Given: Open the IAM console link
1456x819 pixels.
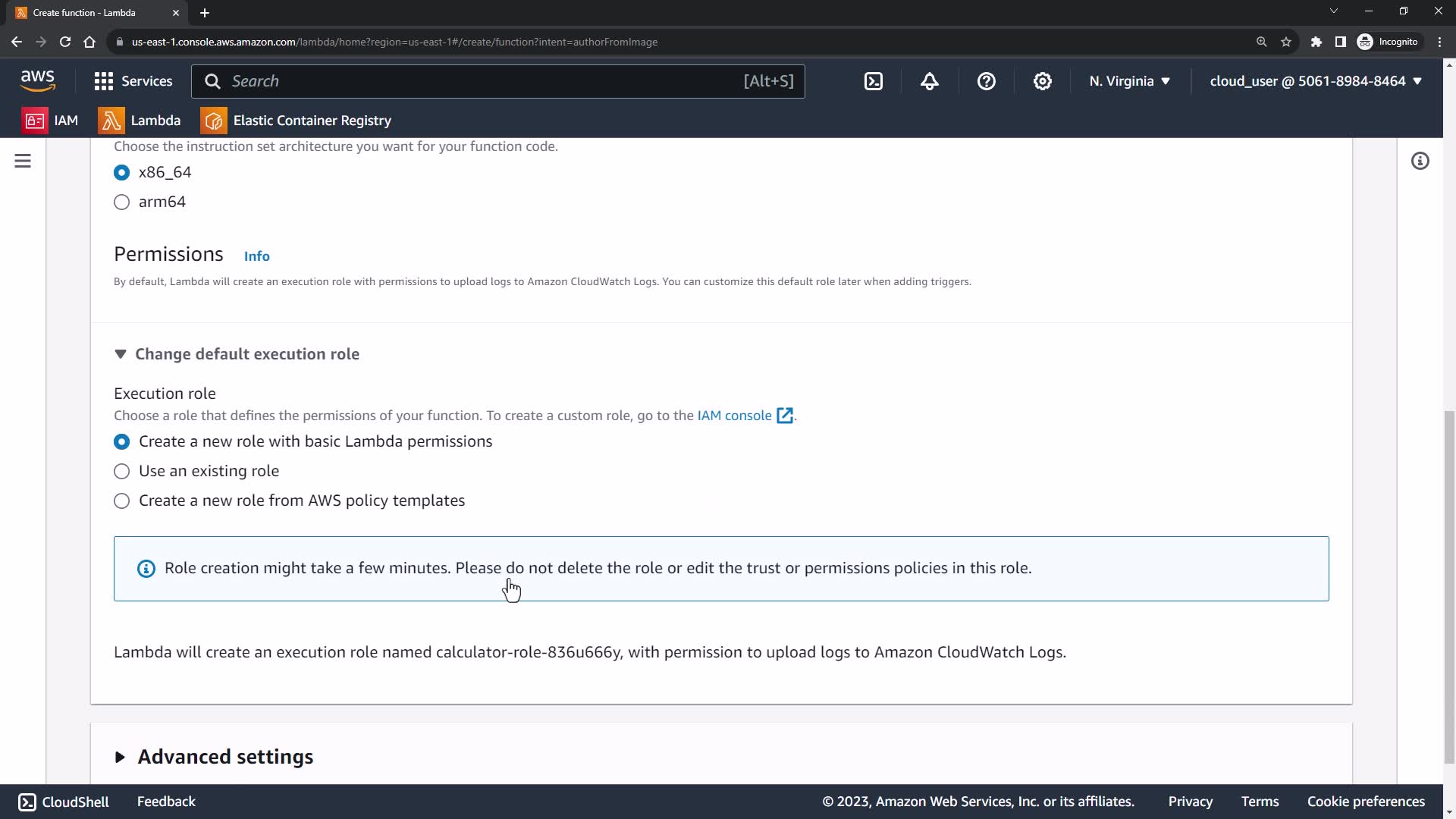Looking at the screenshot, I should coord(734,416).
